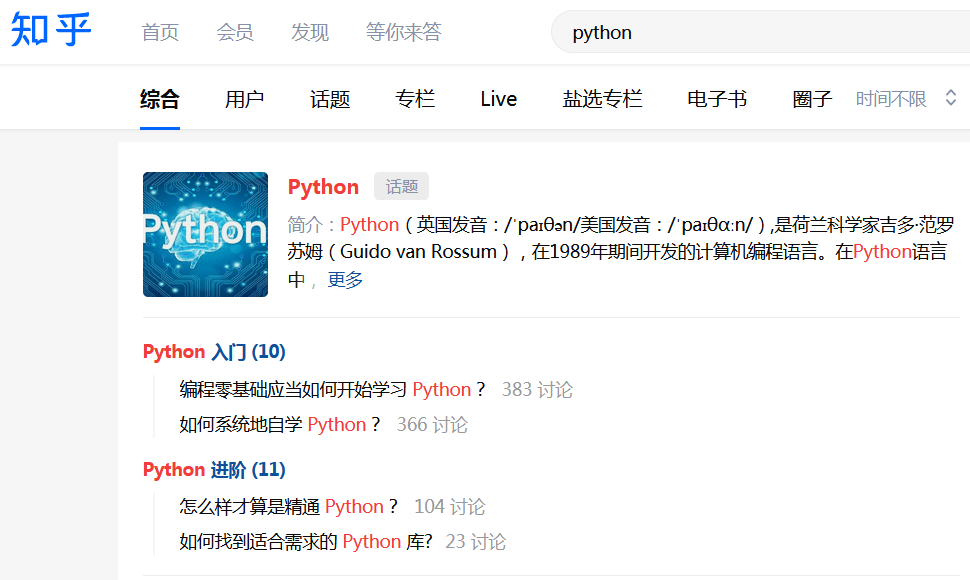Focus the search box containing python
This screenshot has height=580, width=970.
(760, 32)
